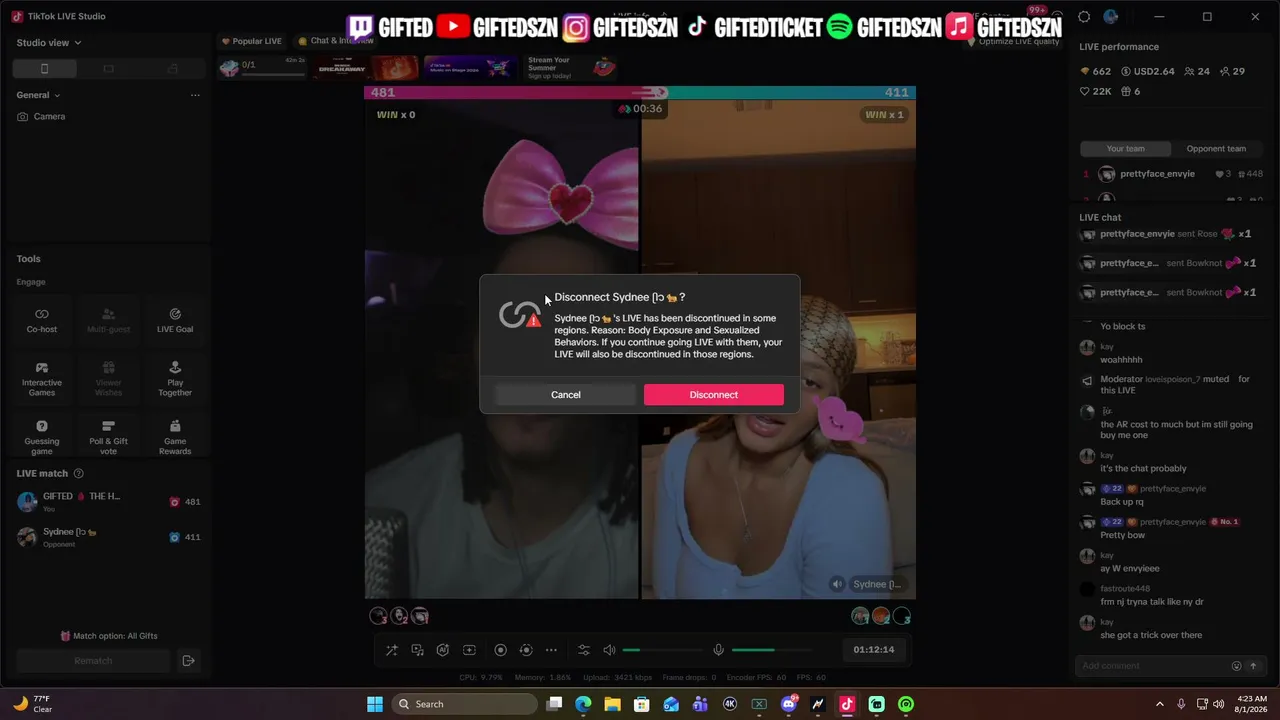Start recording with the record button
1280x720 pixels.
pos(501,650)
